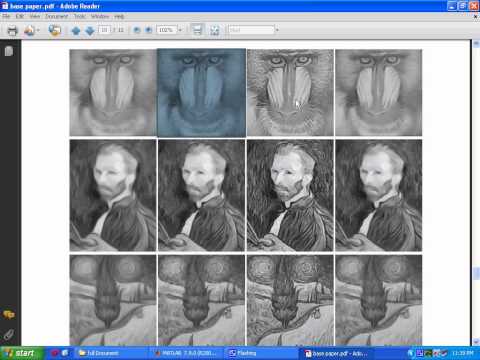Image resolution: width=480 pixels, height=360 pixels.
Task: Expand the Find box options dropdown
Action: [x=277, y=30]
